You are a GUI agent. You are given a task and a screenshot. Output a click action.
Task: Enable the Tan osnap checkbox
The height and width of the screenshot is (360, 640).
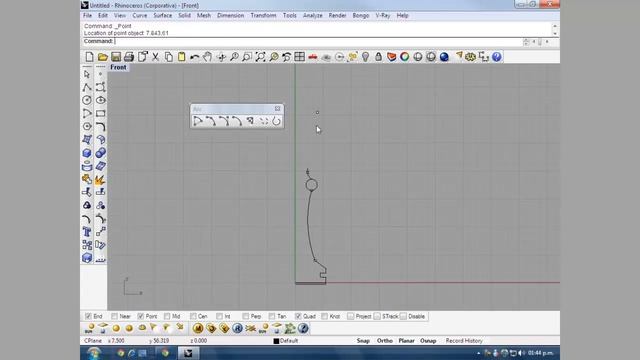(x=272, y=316)
